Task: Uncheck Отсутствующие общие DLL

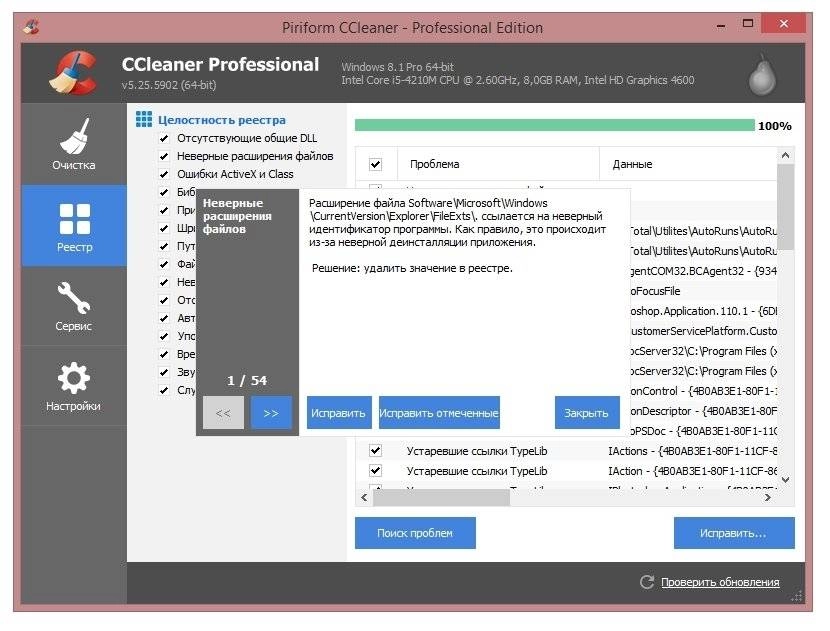Action: tap(164, 139)
